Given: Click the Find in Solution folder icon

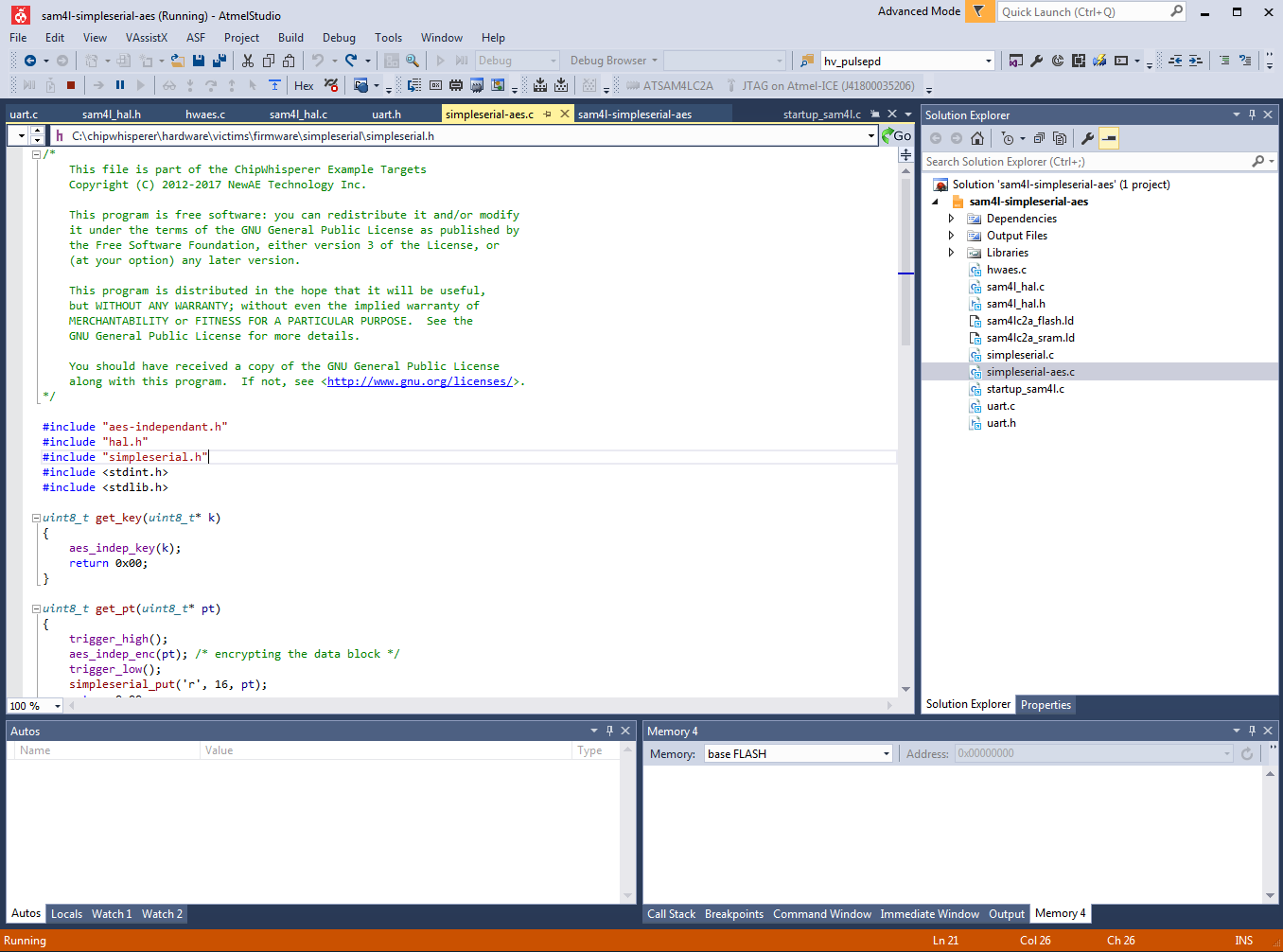Looking at the screenshot, I should [x=807, y=61].
